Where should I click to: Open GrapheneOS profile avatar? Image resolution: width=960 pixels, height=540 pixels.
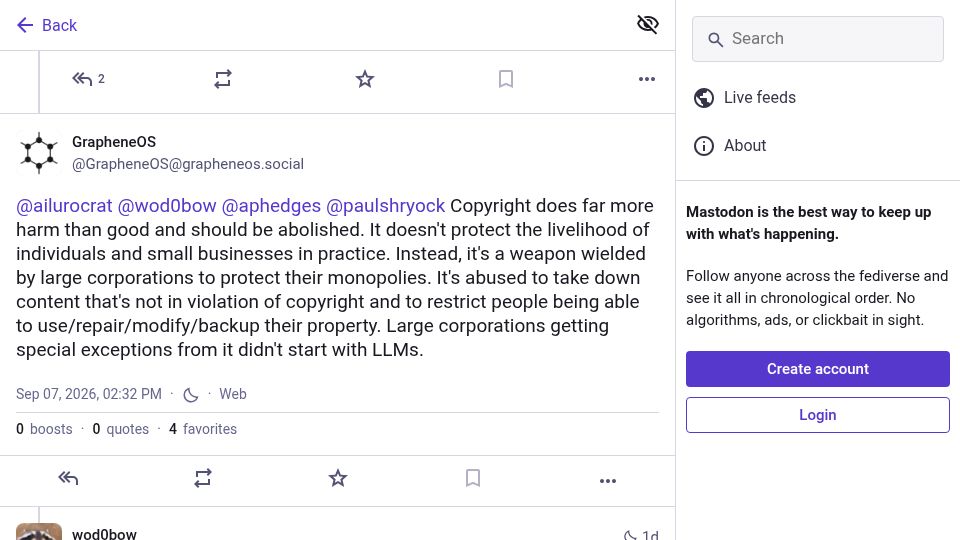click(39, 152)
